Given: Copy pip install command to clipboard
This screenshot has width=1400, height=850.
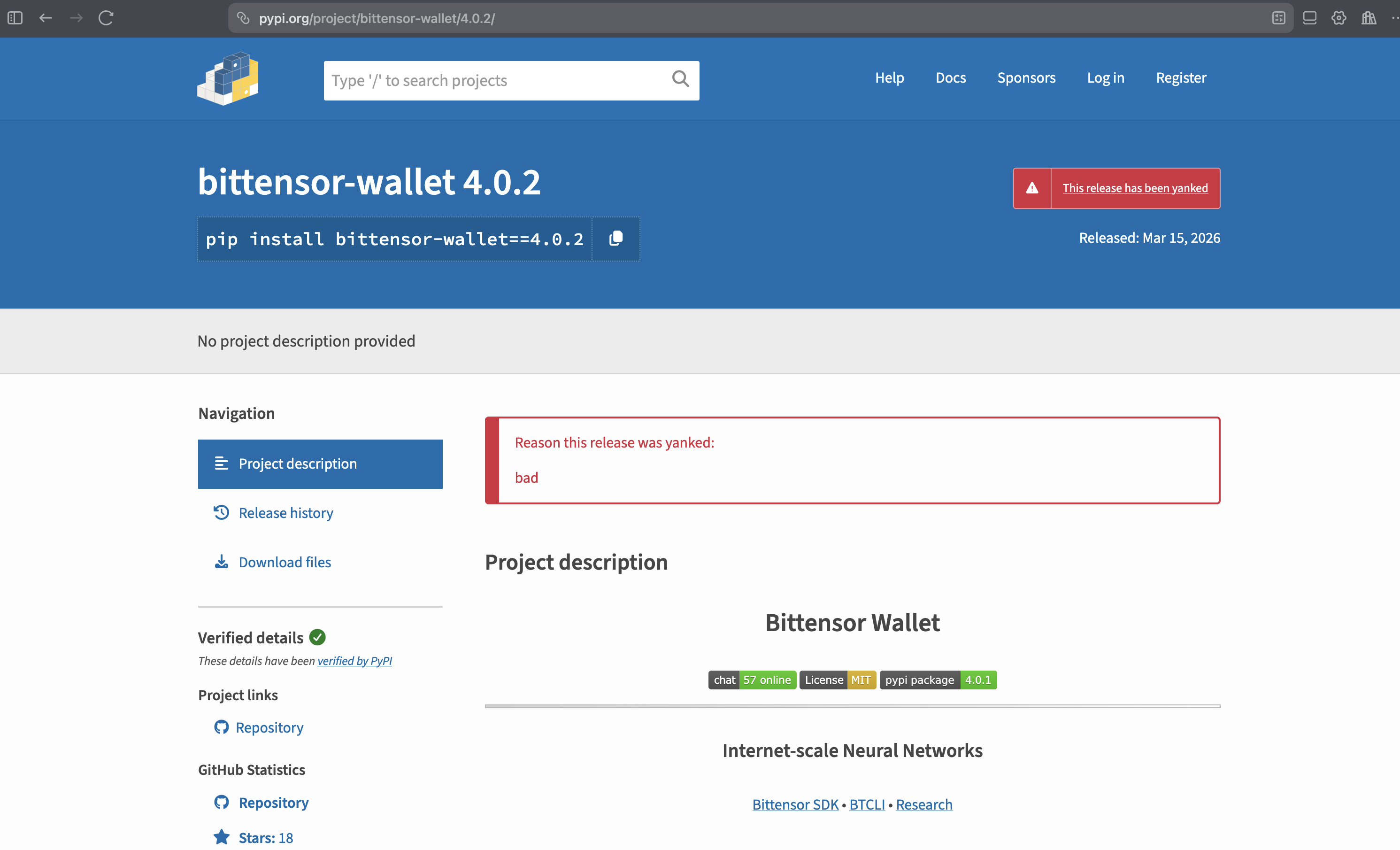Looking at the screenshot, I should (615, 239).
